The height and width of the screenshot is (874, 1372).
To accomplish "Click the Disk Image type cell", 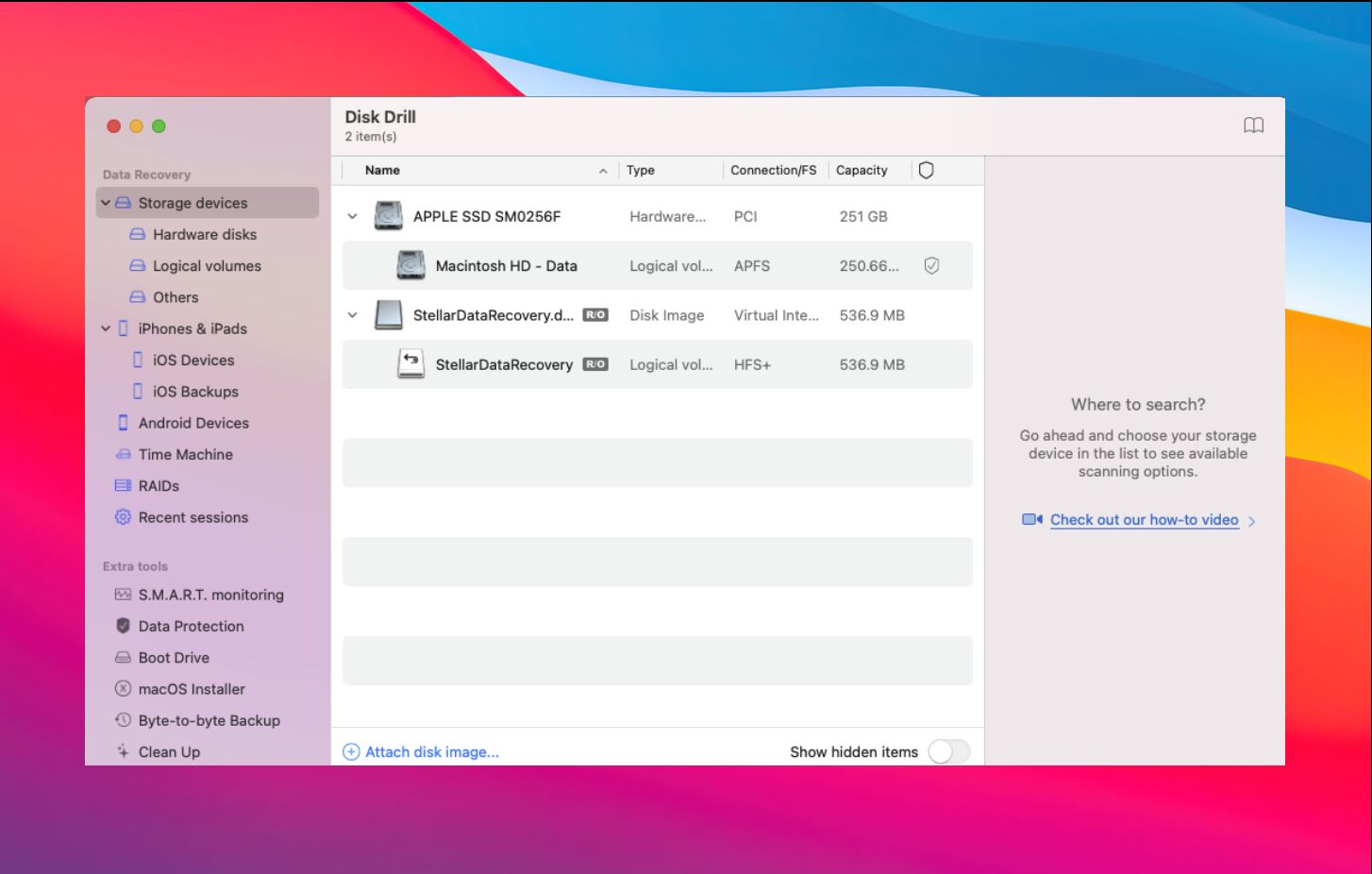I will (667, 315).
